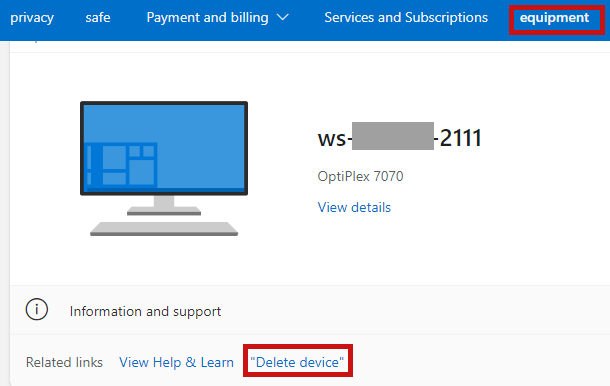610x386 pixels.
Task: Click the desktop computer device image
Action: [164, 168]
